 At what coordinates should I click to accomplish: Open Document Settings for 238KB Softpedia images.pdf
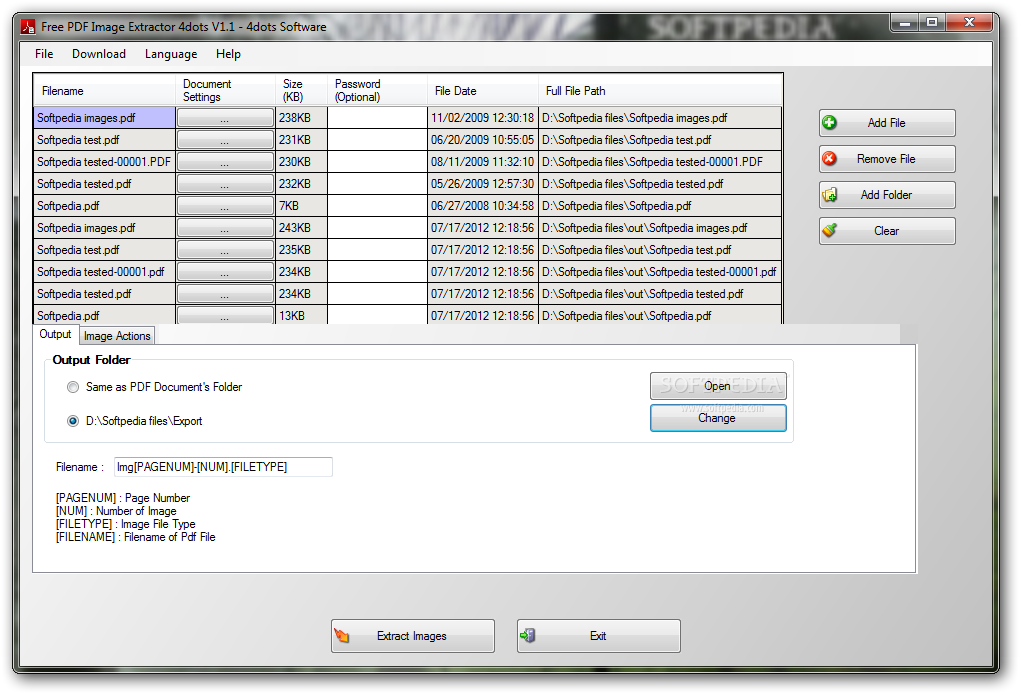coord(225,118)
